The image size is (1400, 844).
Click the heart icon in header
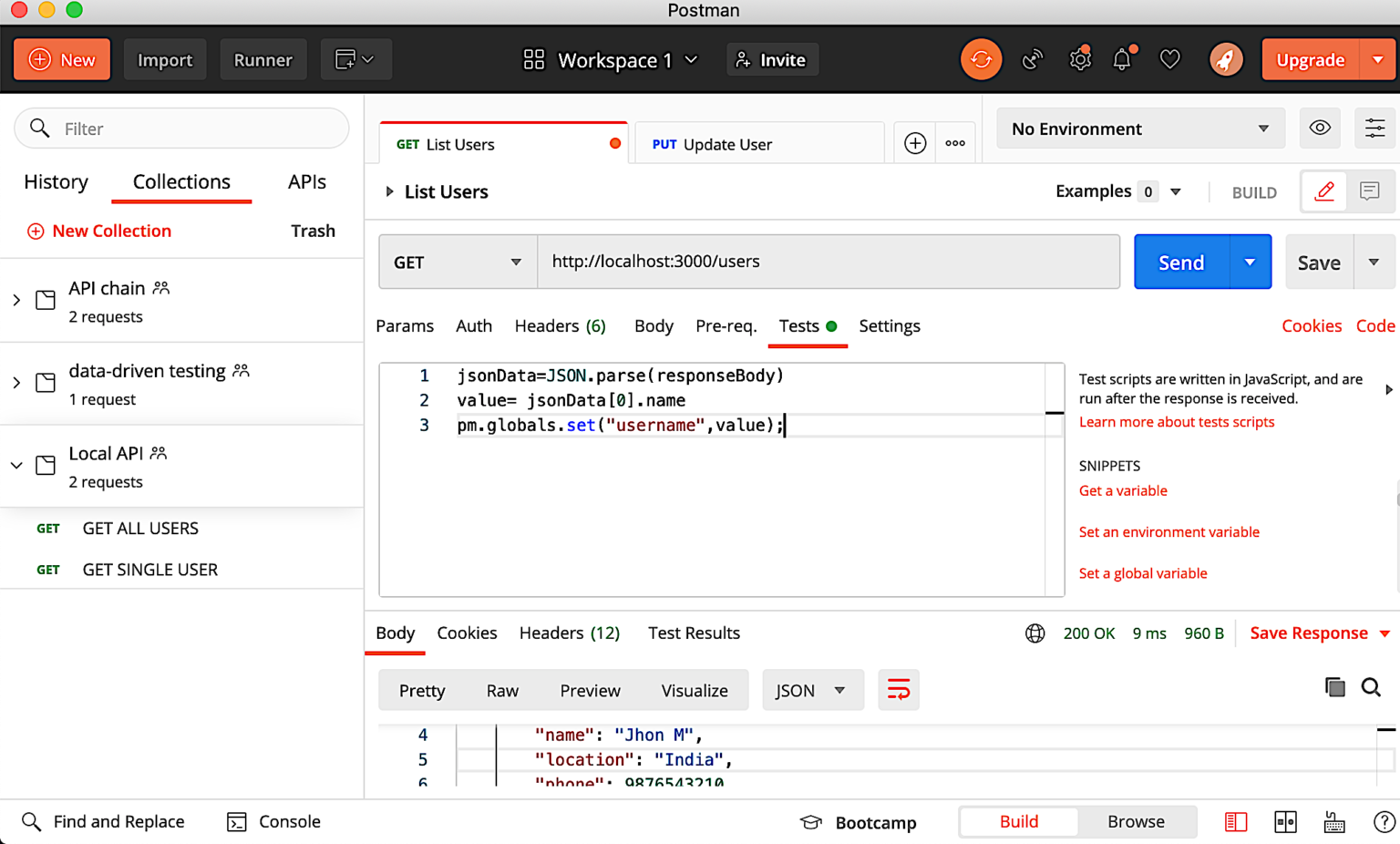1169,60
